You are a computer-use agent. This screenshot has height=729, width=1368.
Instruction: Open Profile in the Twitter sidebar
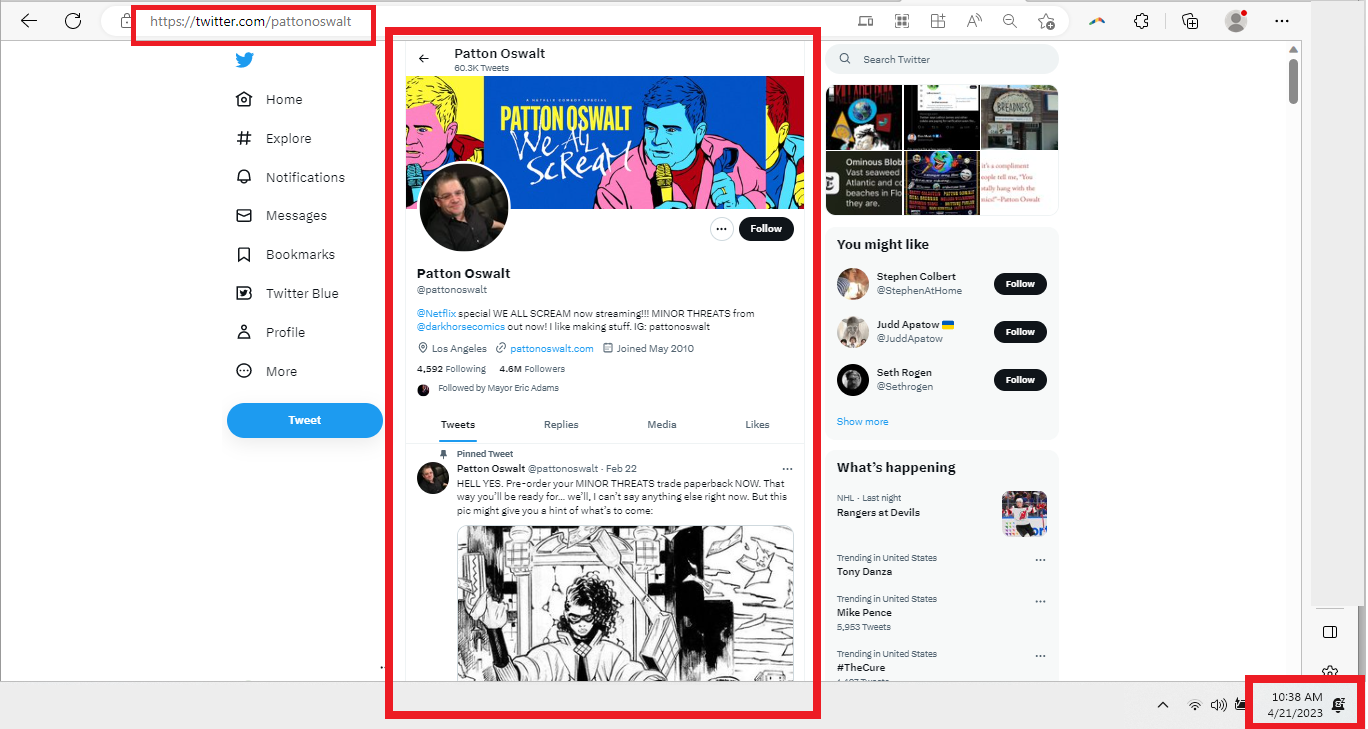pyautogui.click(x=285, y=332)
